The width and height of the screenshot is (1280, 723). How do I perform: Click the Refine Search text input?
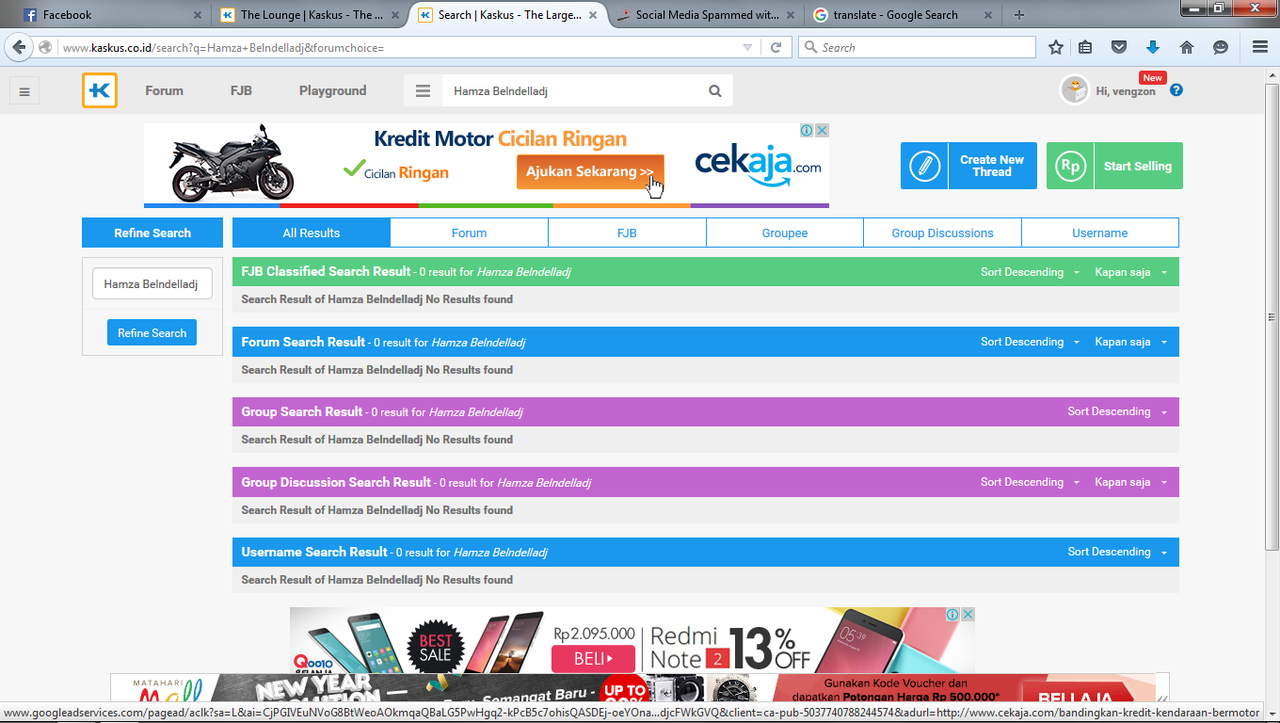pos(152,284)
